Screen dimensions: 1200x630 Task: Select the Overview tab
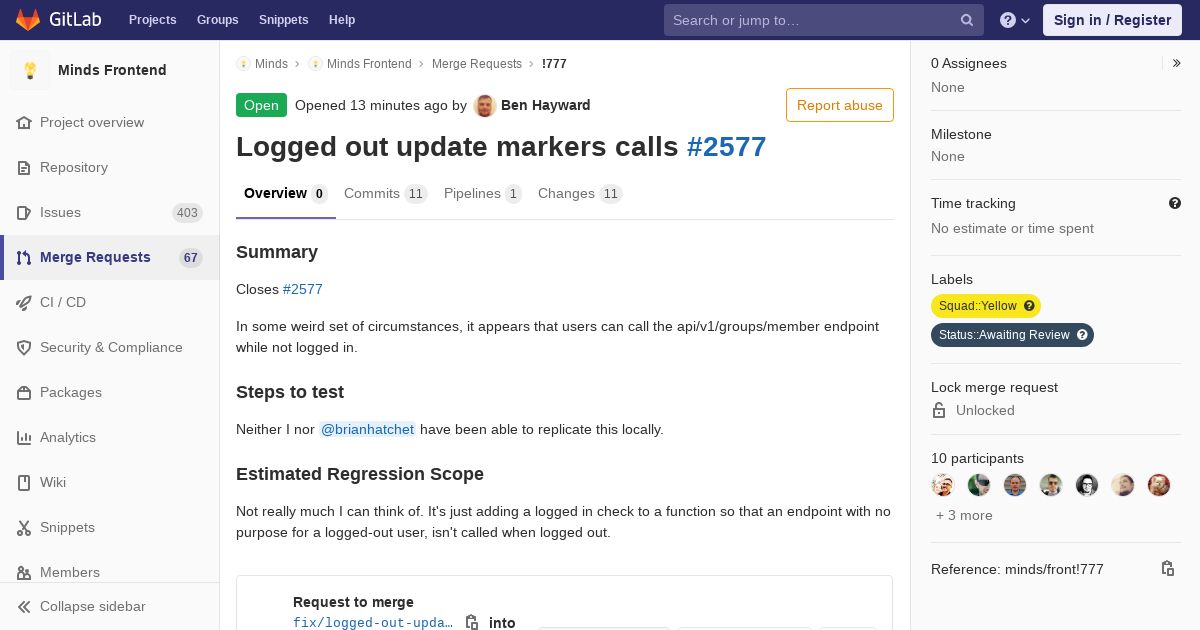click(x=285, y=194)
